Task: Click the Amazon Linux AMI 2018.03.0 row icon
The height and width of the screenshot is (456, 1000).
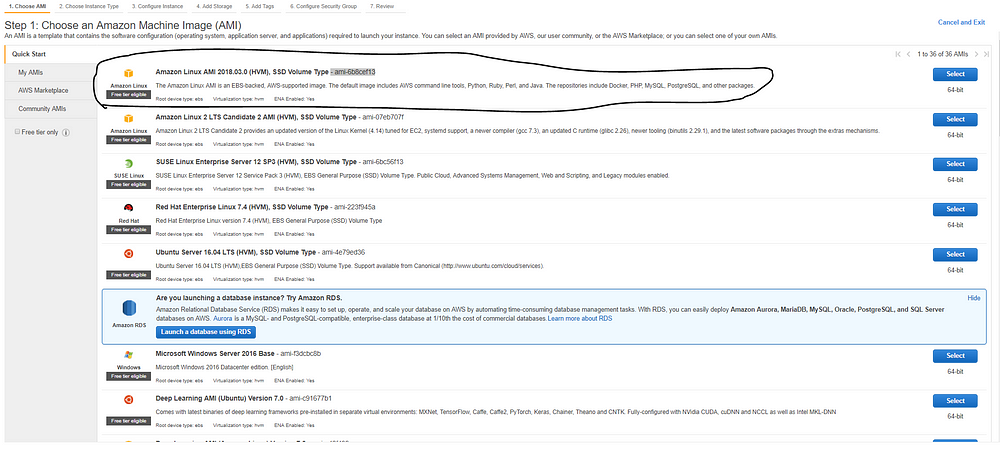Action: [128, 73]
